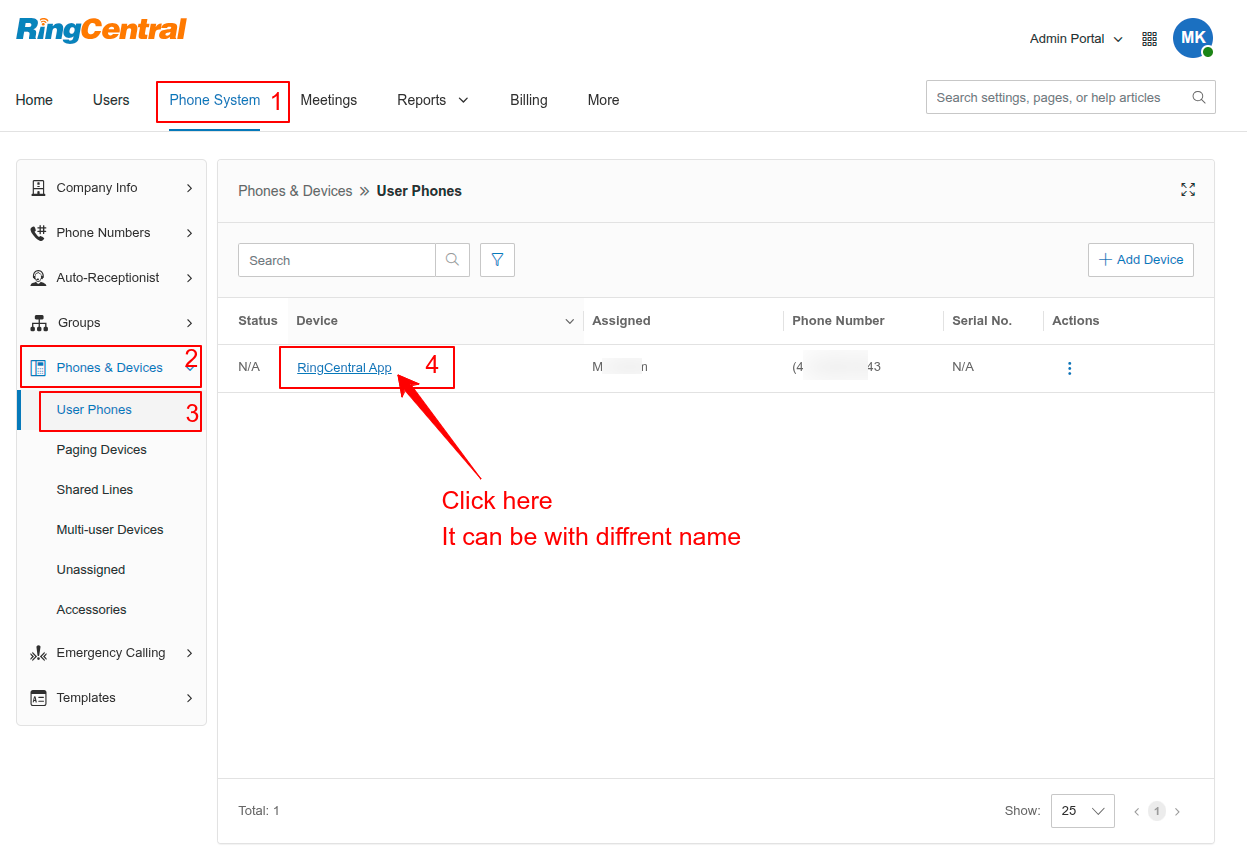
Task: Select Paging Devices in sidebar
Action: 102,450
